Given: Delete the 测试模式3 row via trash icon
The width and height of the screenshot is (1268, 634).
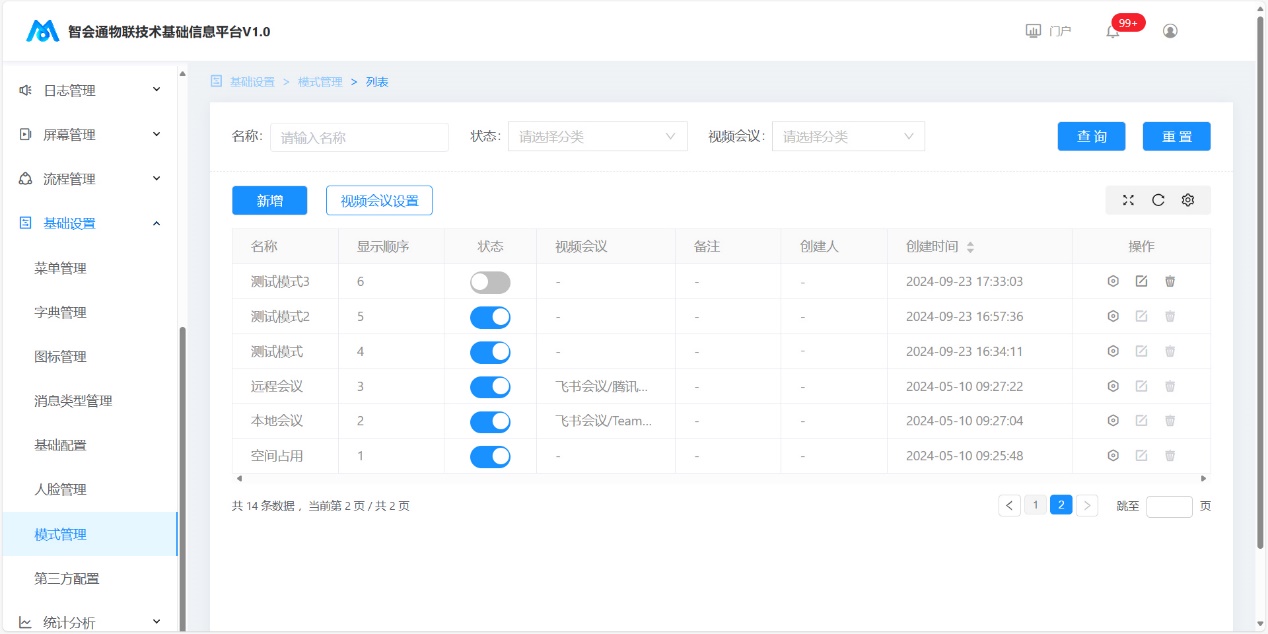Looking at the screenshot, I should coord(1170,282).
